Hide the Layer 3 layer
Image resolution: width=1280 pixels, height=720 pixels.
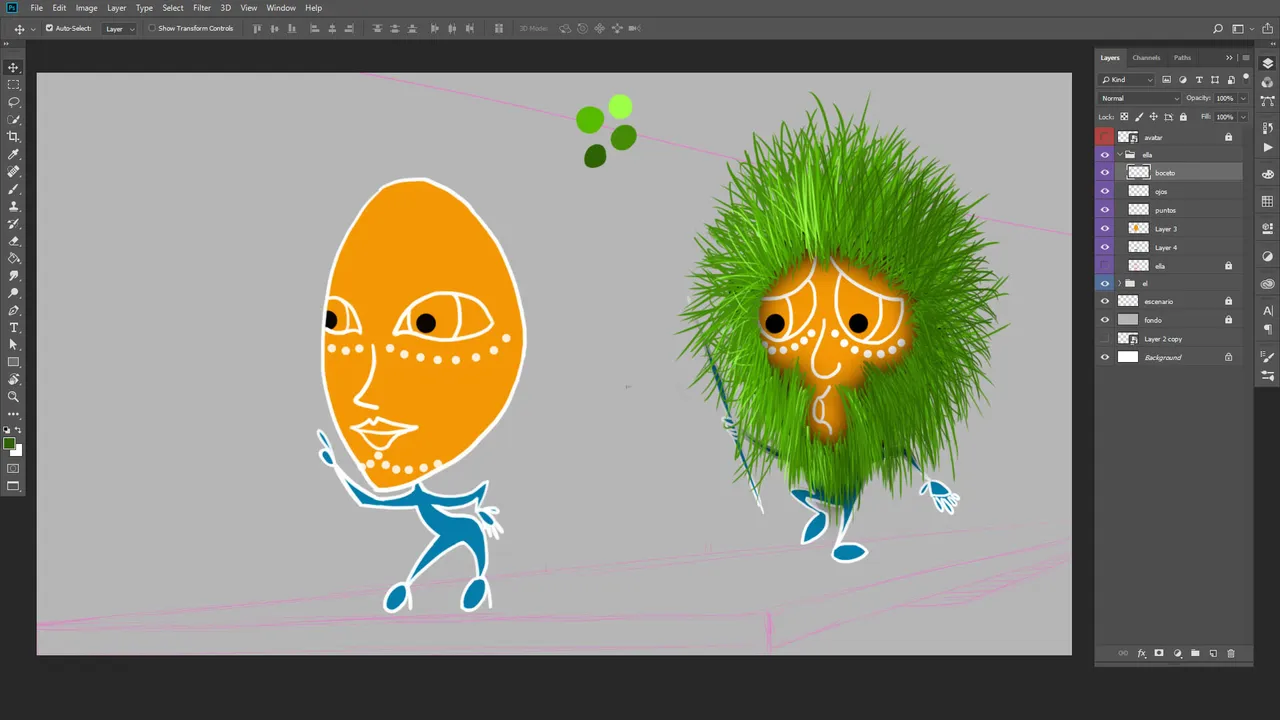coord(1105,229)
